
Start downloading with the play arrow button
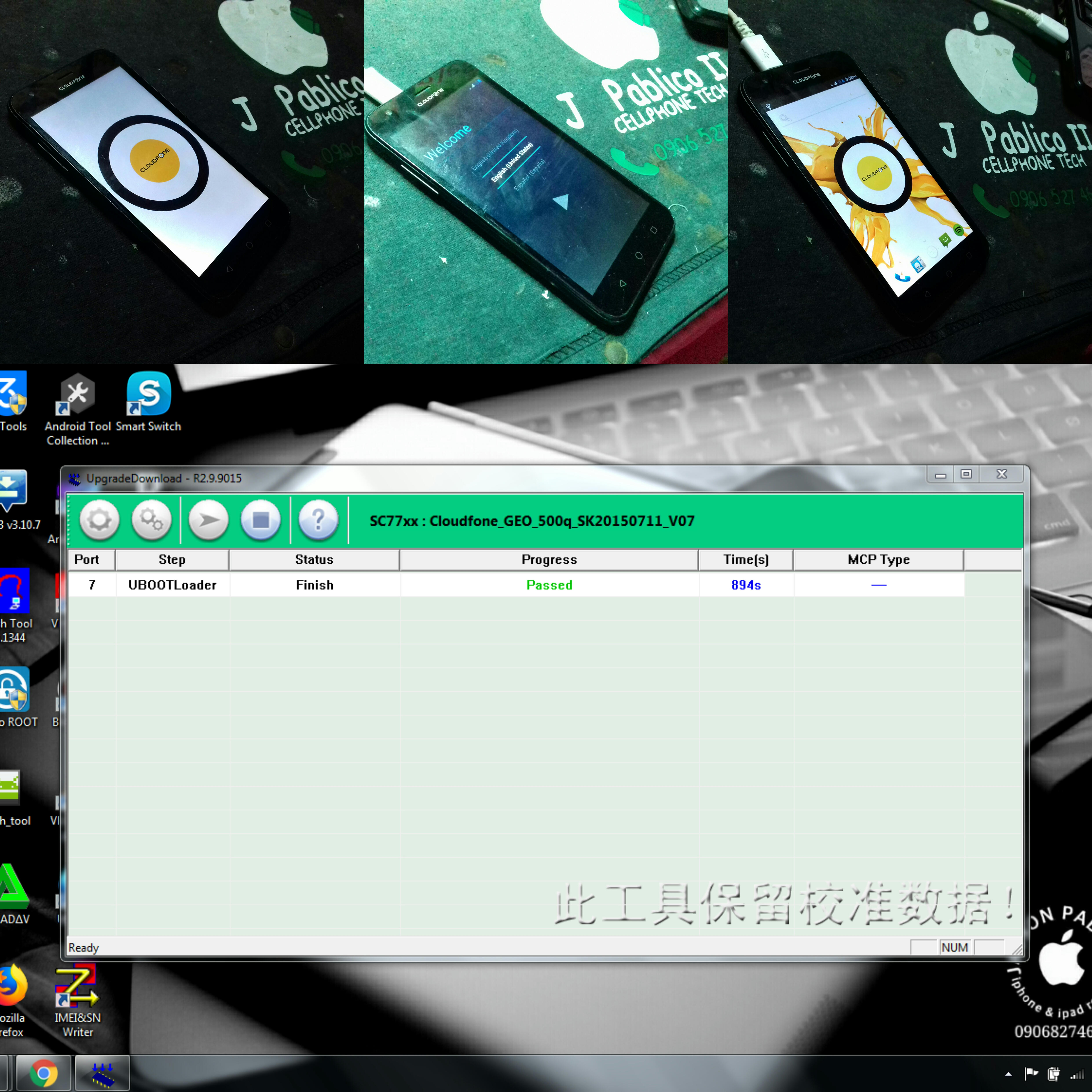209,519
